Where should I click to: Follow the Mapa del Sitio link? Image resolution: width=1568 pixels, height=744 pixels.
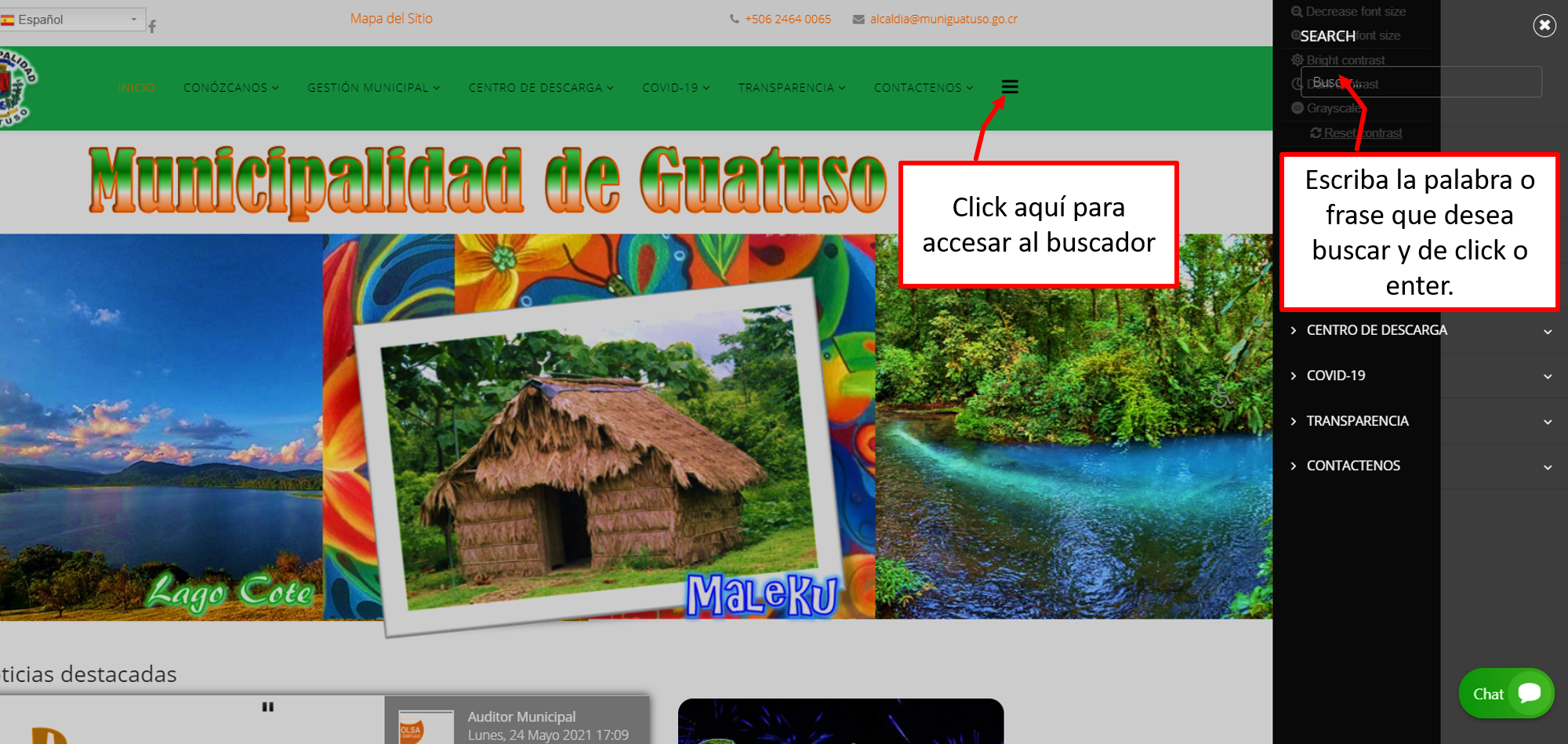click(x=391, y=18)
